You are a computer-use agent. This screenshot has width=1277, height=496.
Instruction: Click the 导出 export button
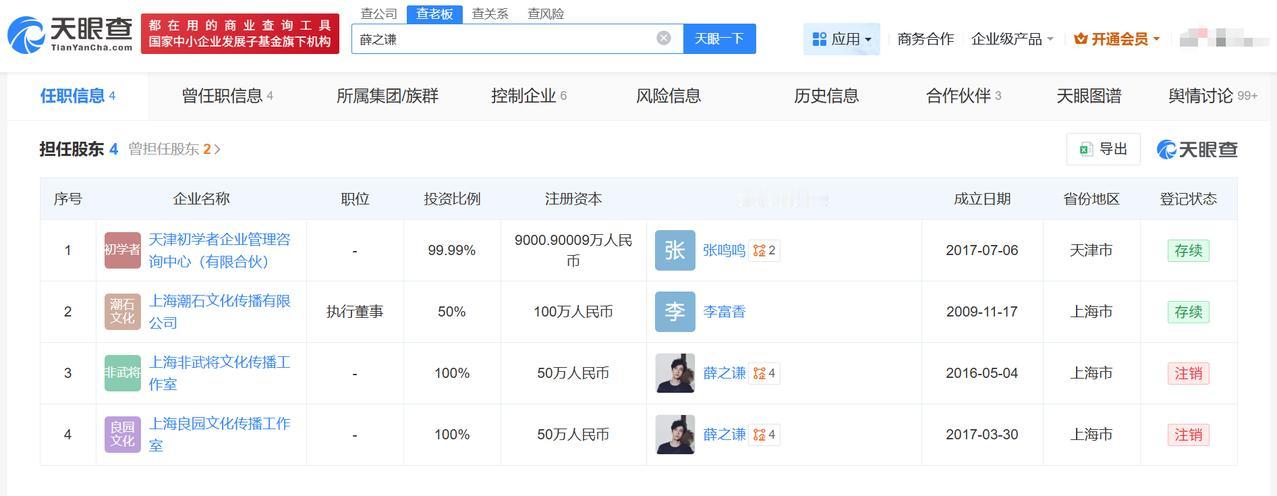pos(1103,149)
